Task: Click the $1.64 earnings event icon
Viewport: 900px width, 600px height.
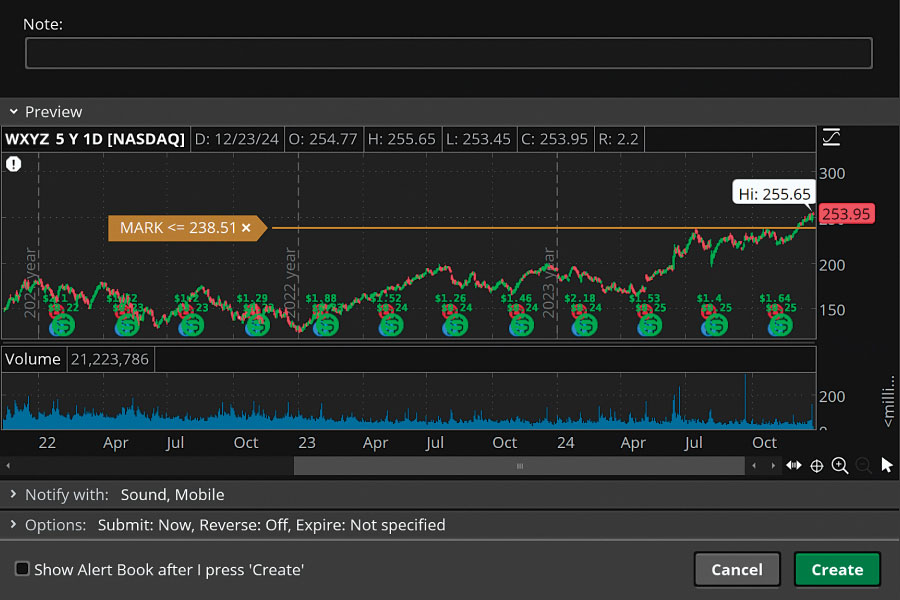Action: click(776, 325)
